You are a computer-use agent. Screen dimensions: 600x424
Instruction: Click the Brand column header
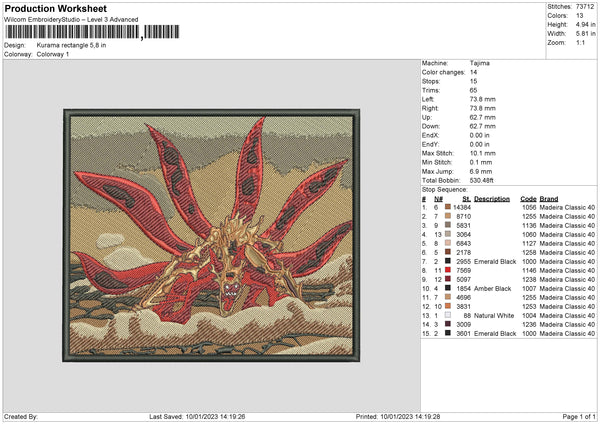[549, 199]
